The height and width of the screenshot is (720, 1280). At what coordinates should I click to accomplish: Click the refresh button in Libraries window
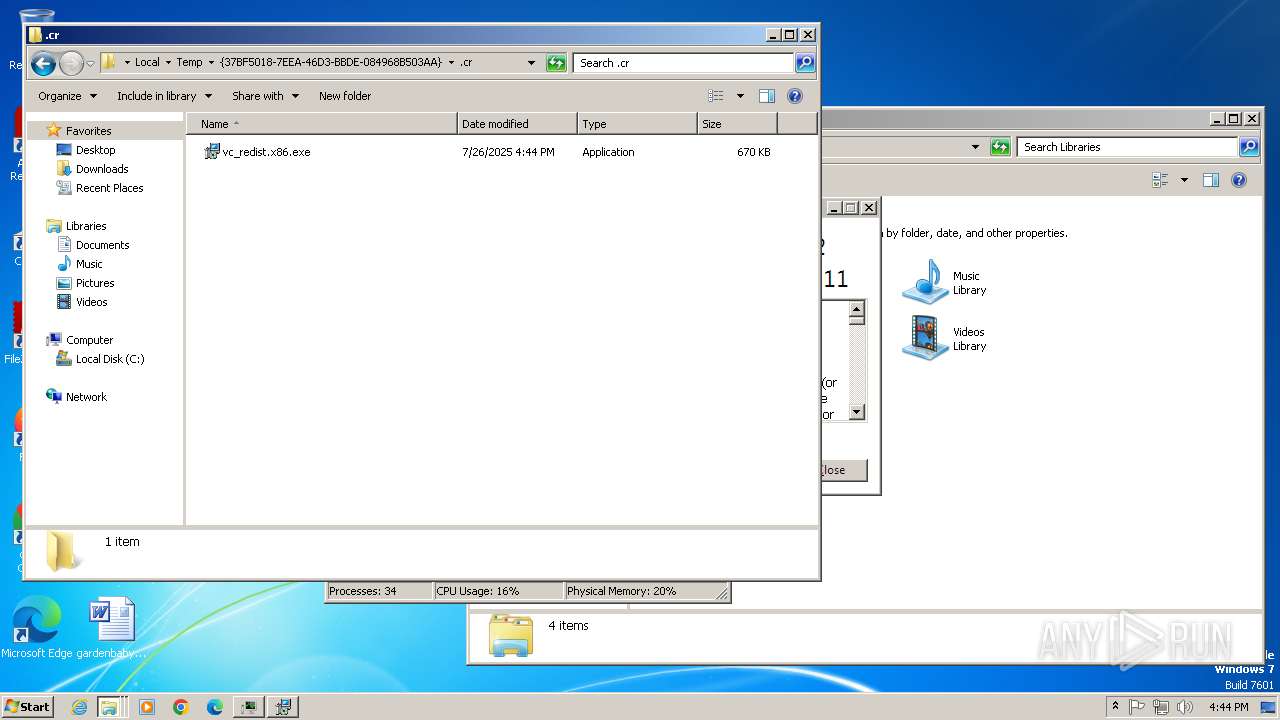(x=1000, y=147)
